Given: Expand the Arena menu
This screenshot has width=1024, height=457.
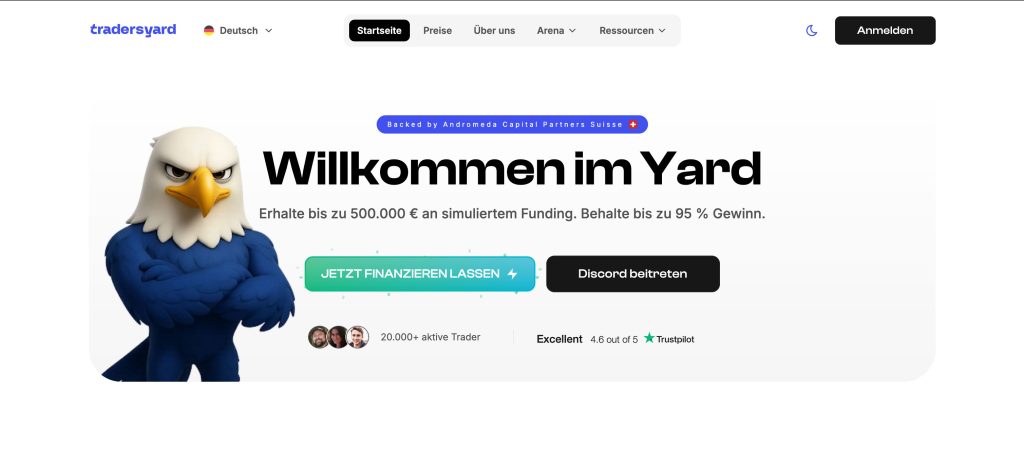Looking at the screenshot, I should 556,31.
